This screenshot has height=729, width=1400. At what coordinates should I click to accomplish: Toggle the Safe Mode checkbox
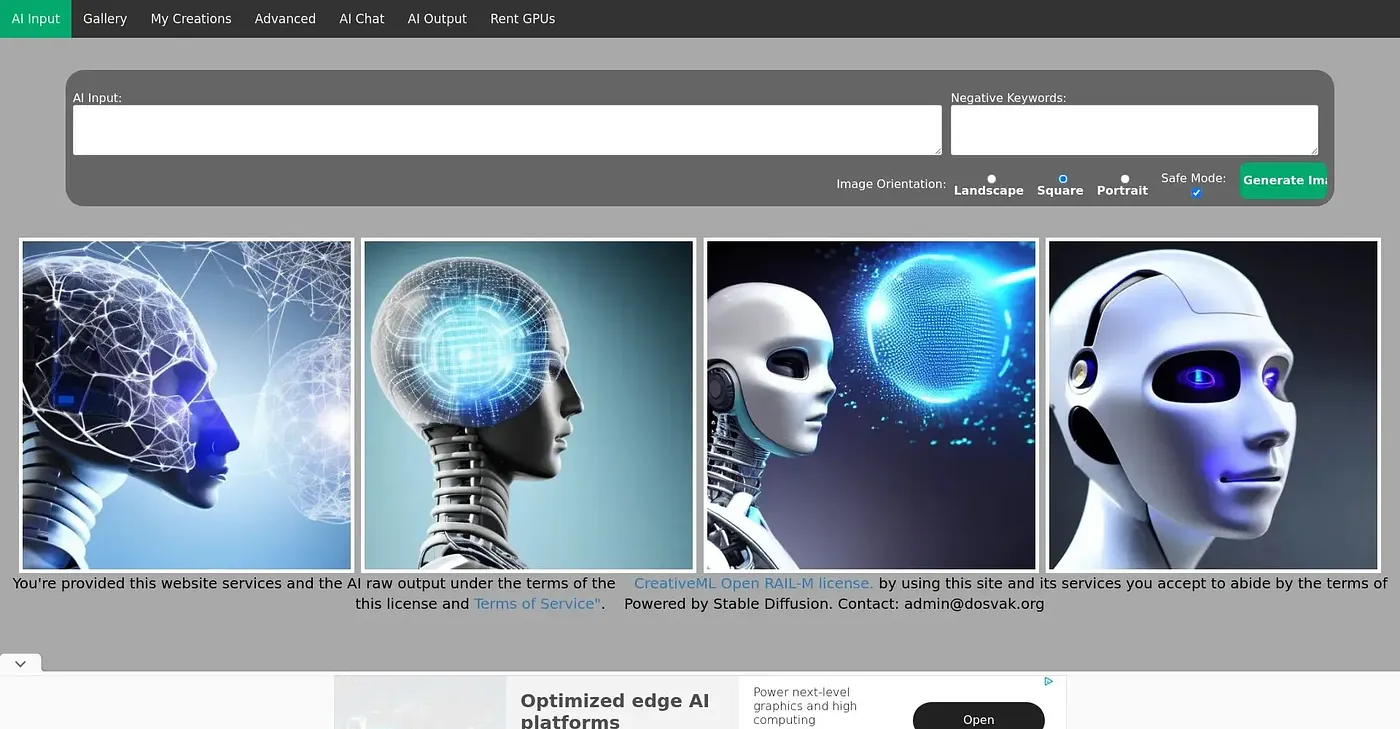(x=1196, y=192)
